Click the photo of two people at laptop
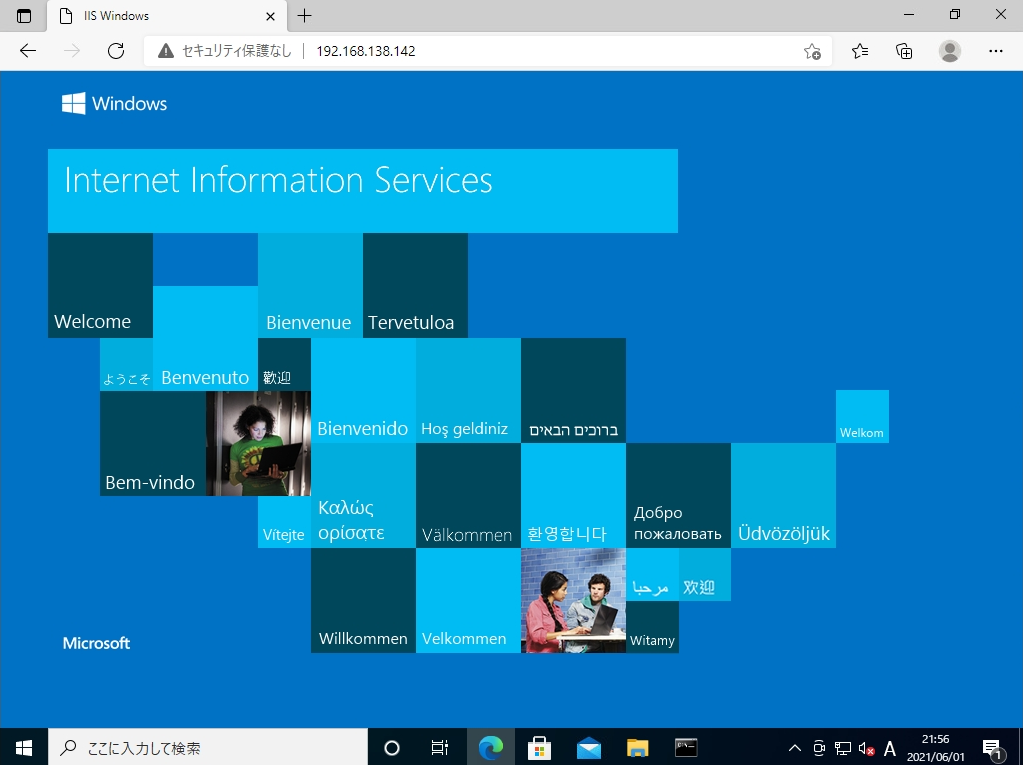 coord(573,601)
